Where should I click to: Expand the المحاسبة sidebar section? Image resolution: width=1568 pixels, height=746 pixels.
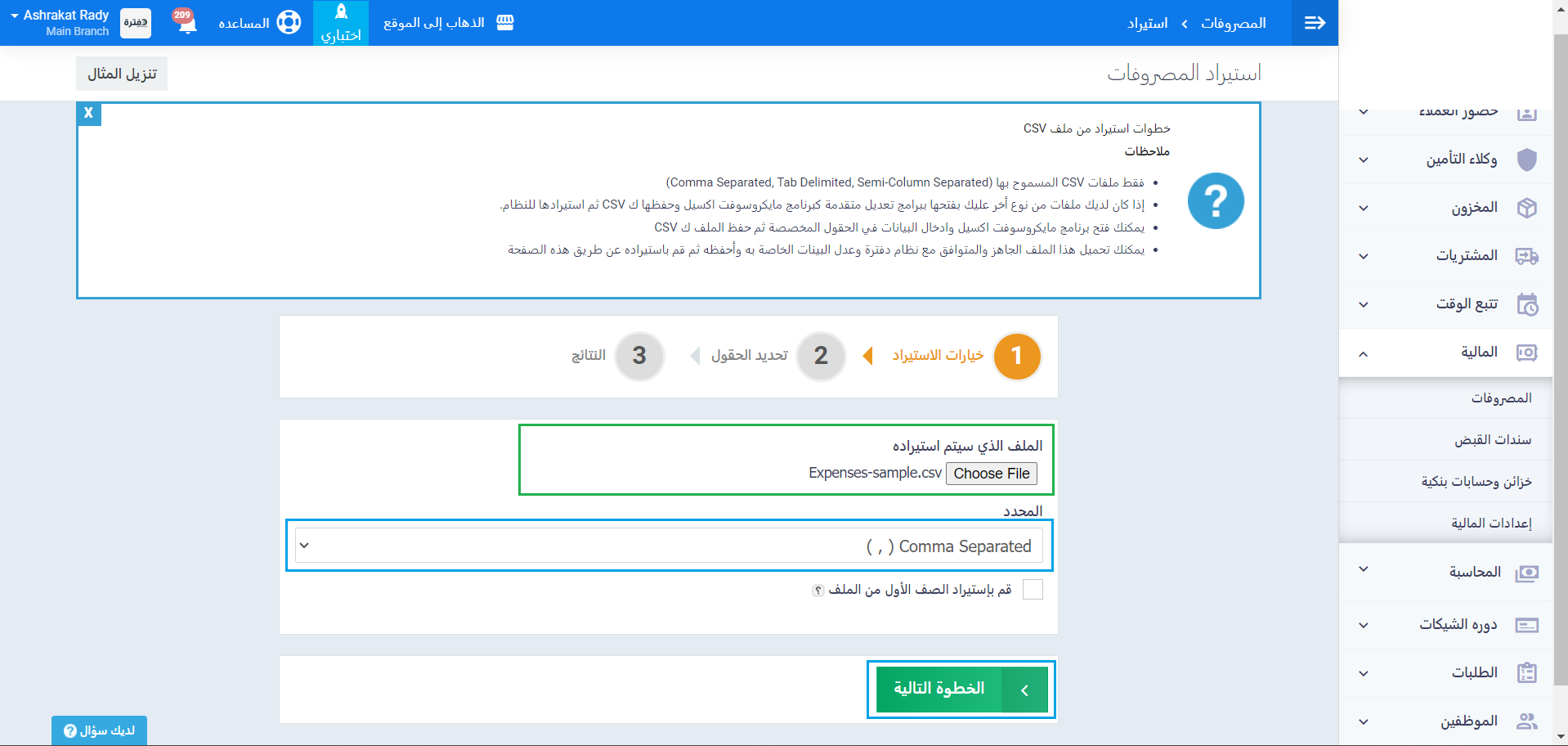pyautogui.click(x=1363, y=570)
